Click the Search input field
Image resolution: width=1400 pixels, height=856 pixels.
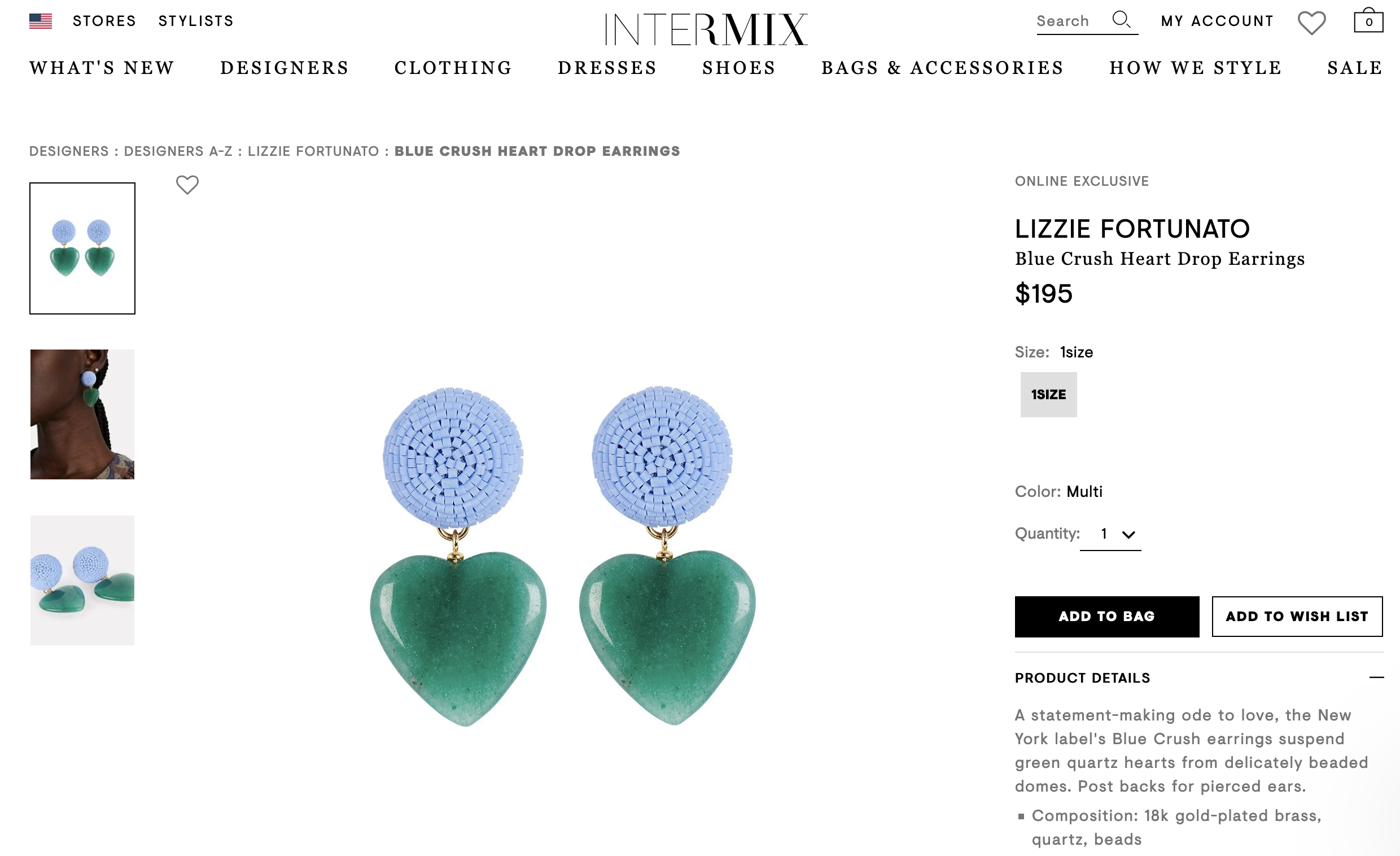coord(1071,21)
